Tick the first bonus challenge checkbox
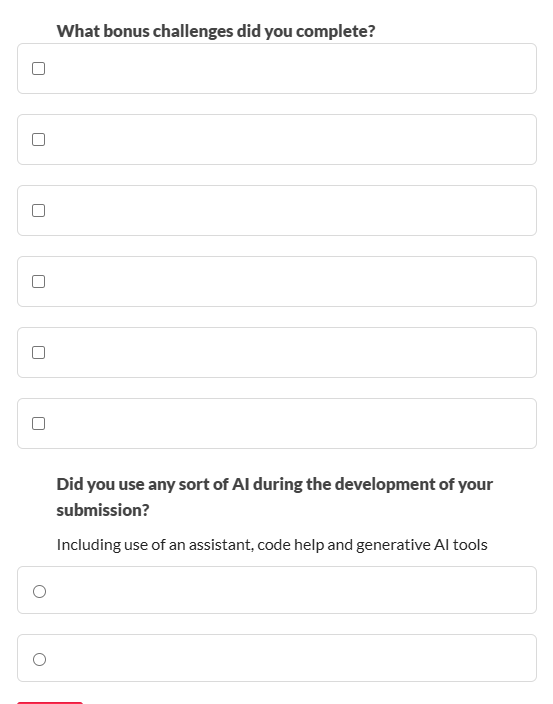553x704 pixels. click(x=39, y=69)
